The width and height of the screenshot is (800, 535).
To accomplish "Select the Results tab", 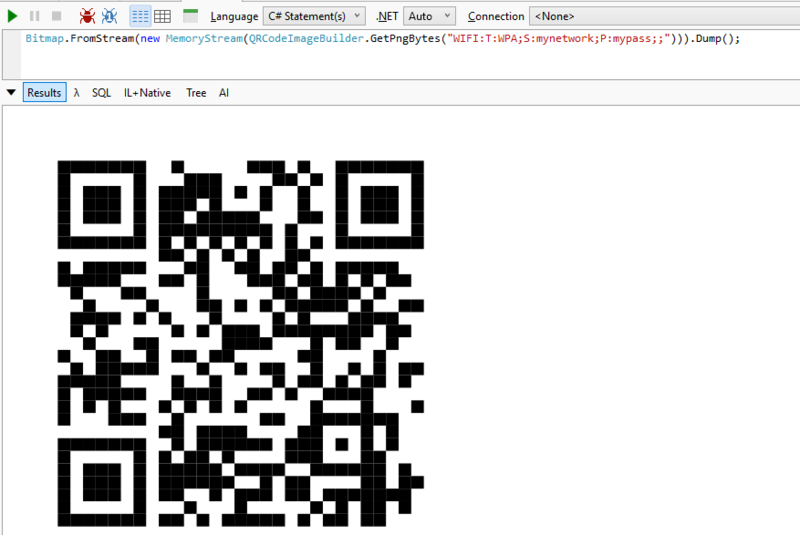I will click(44, 92).
